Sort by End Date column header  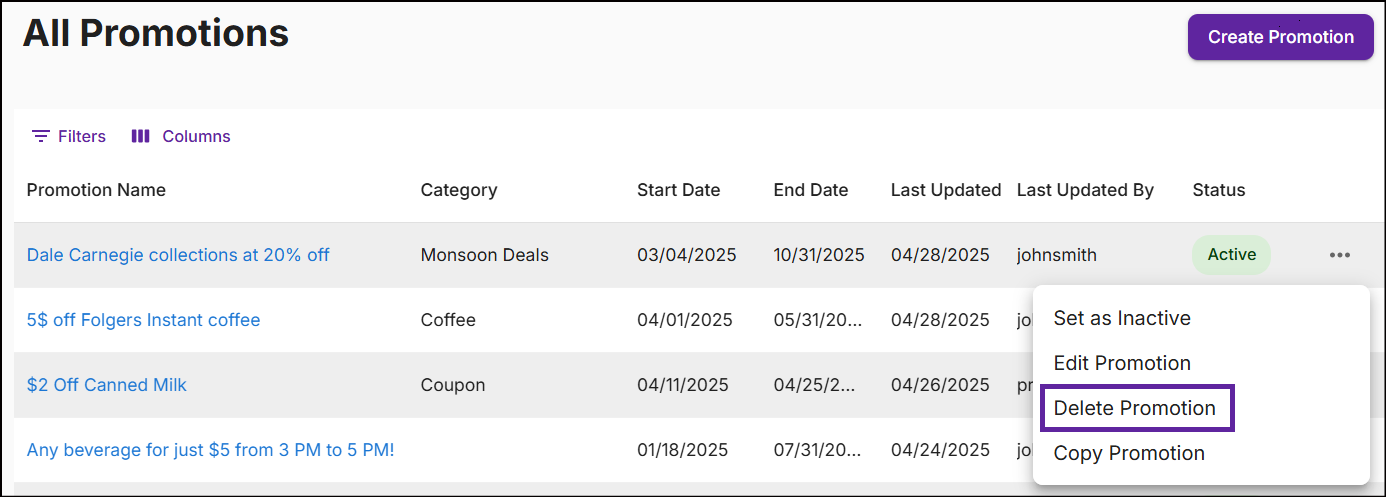[x=811, y=190]
